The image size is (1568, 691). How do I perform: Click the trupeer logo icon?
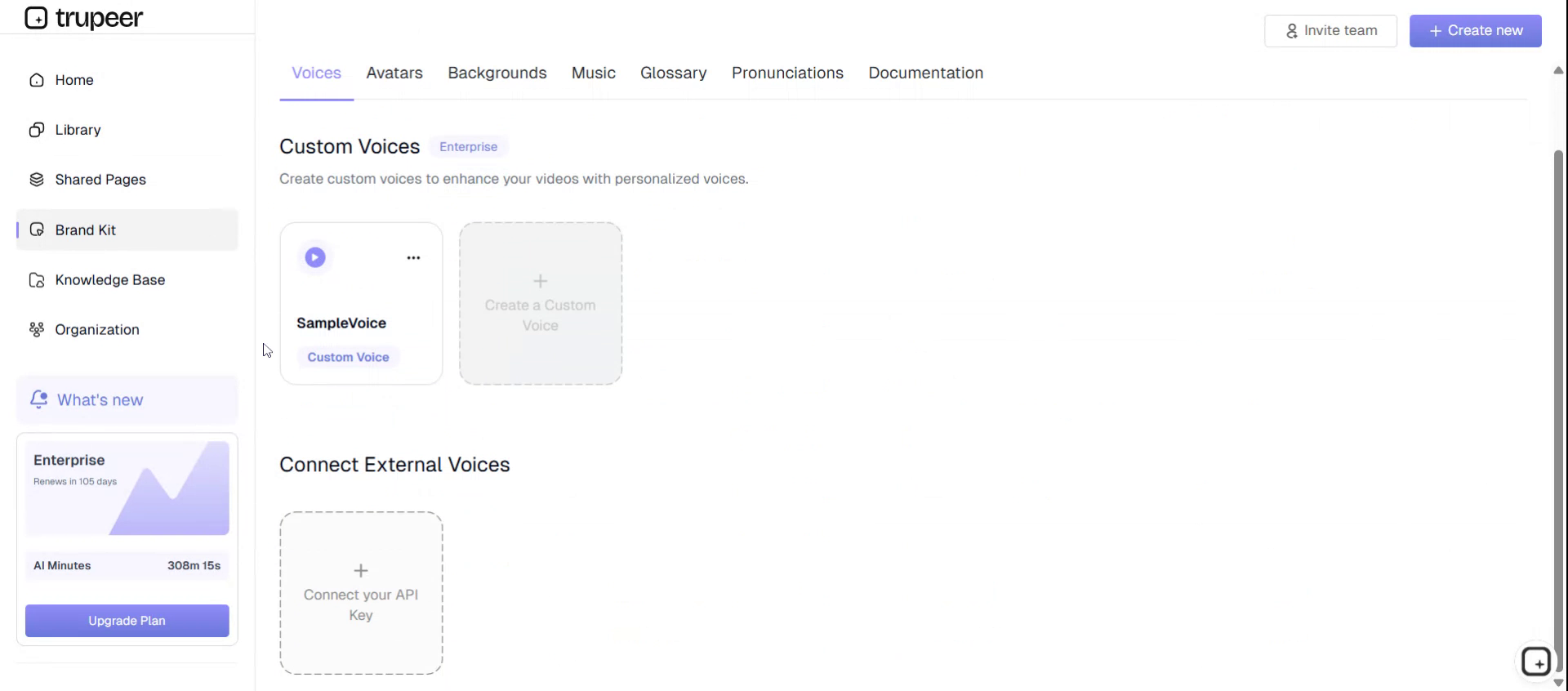point(36,17)
